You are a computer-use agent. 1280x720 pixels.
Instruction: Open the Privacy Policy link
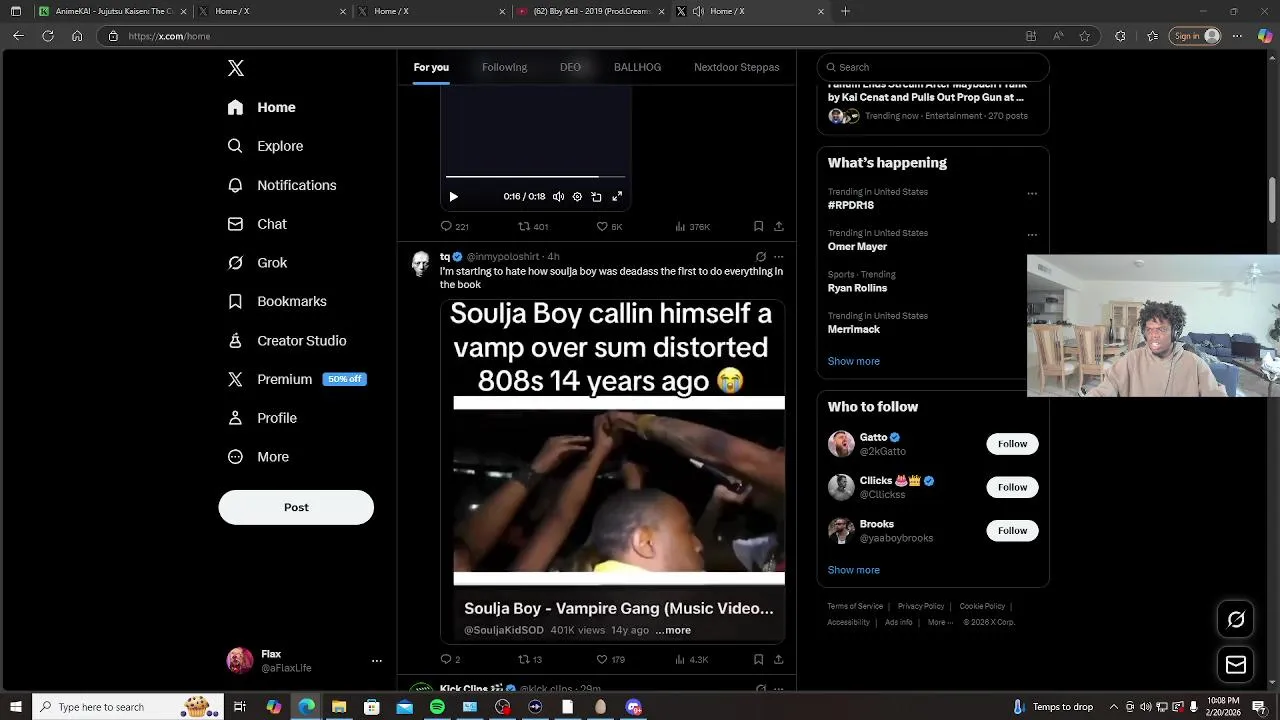coord(921,606)
